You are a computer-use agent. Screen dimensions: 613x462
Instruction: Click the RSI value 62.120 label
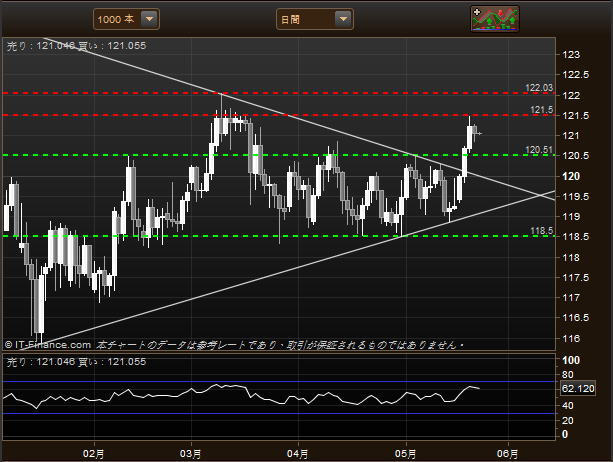578,389
